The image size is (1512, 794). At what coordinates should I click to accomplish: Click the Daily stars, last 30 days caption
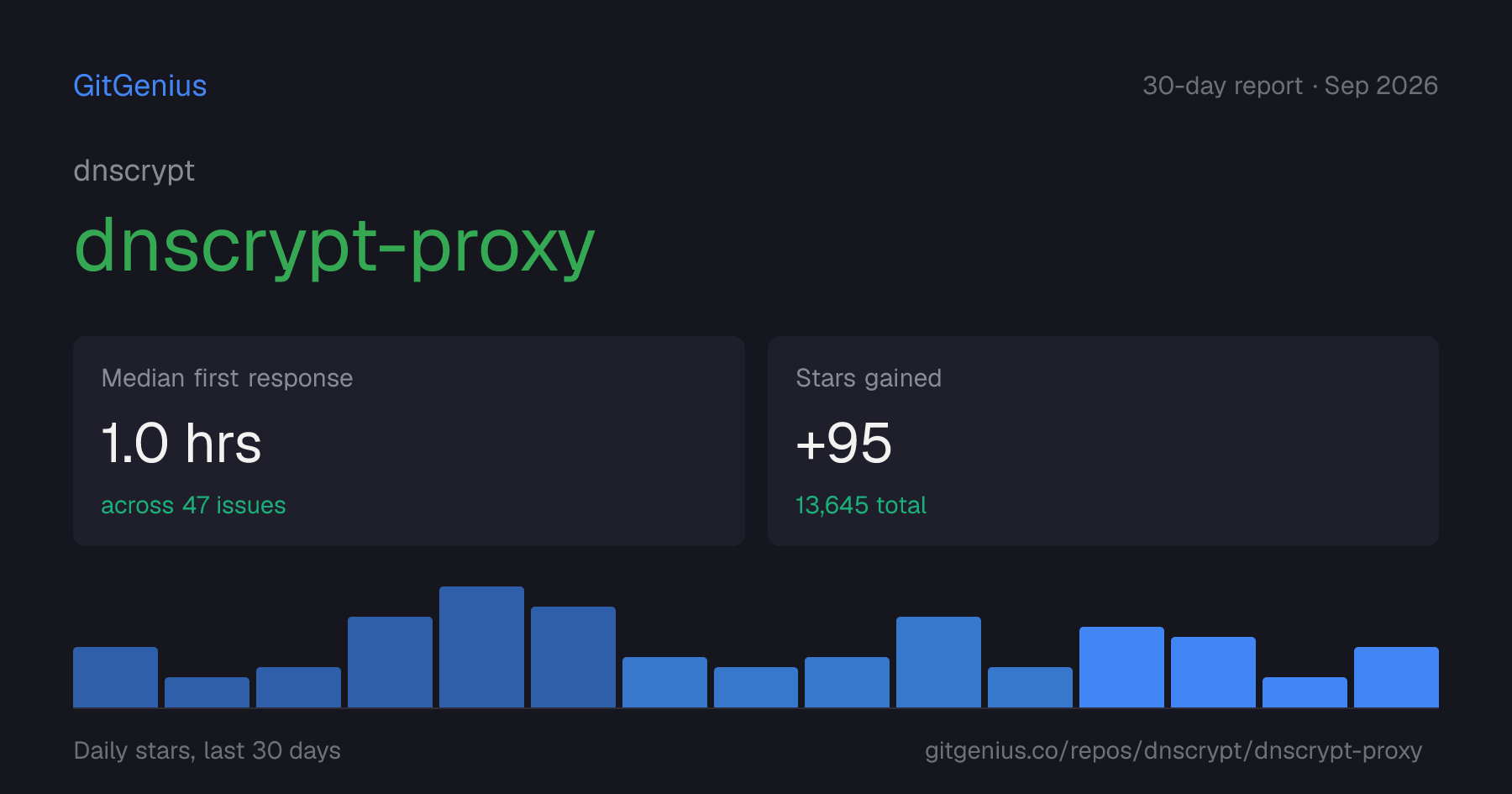point(207,750)
